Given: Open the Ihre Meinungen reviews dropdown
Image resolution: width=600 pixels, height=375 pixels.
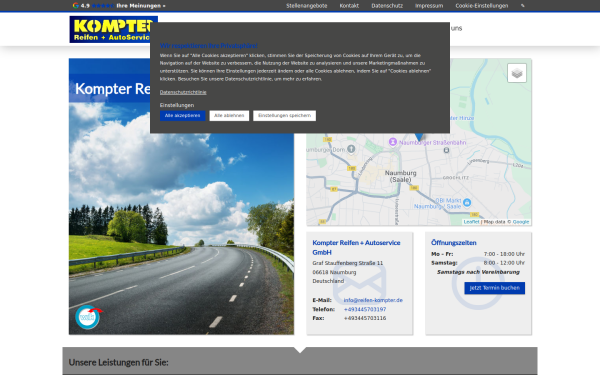Looking at the screenshot, I should pyautogui.click(x=141, y=6).
